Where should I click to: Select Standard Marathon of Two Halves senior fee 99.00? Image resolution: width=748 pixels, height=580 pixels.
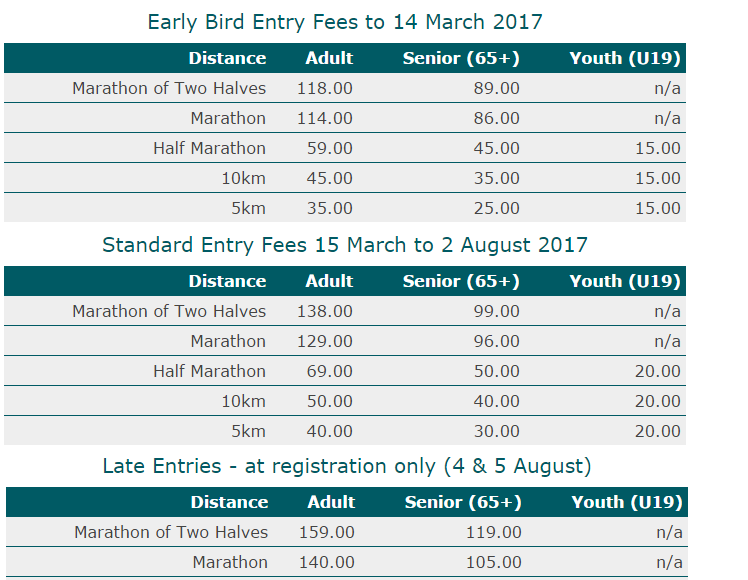(497, 311)
